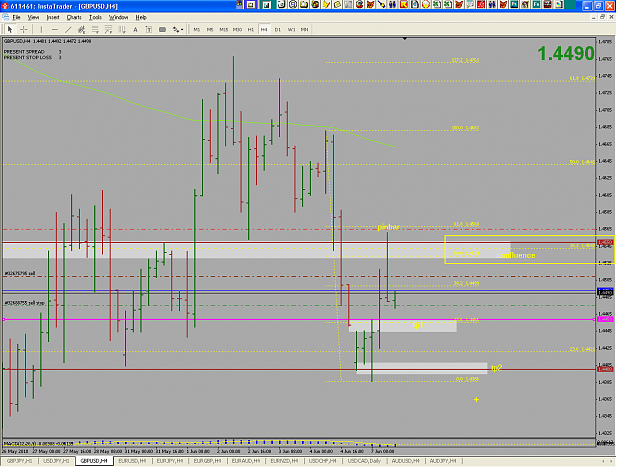Click the chart shift triangle marker at top
The image size is (625, 467).
pyautogui.click(x=405, y=39)
